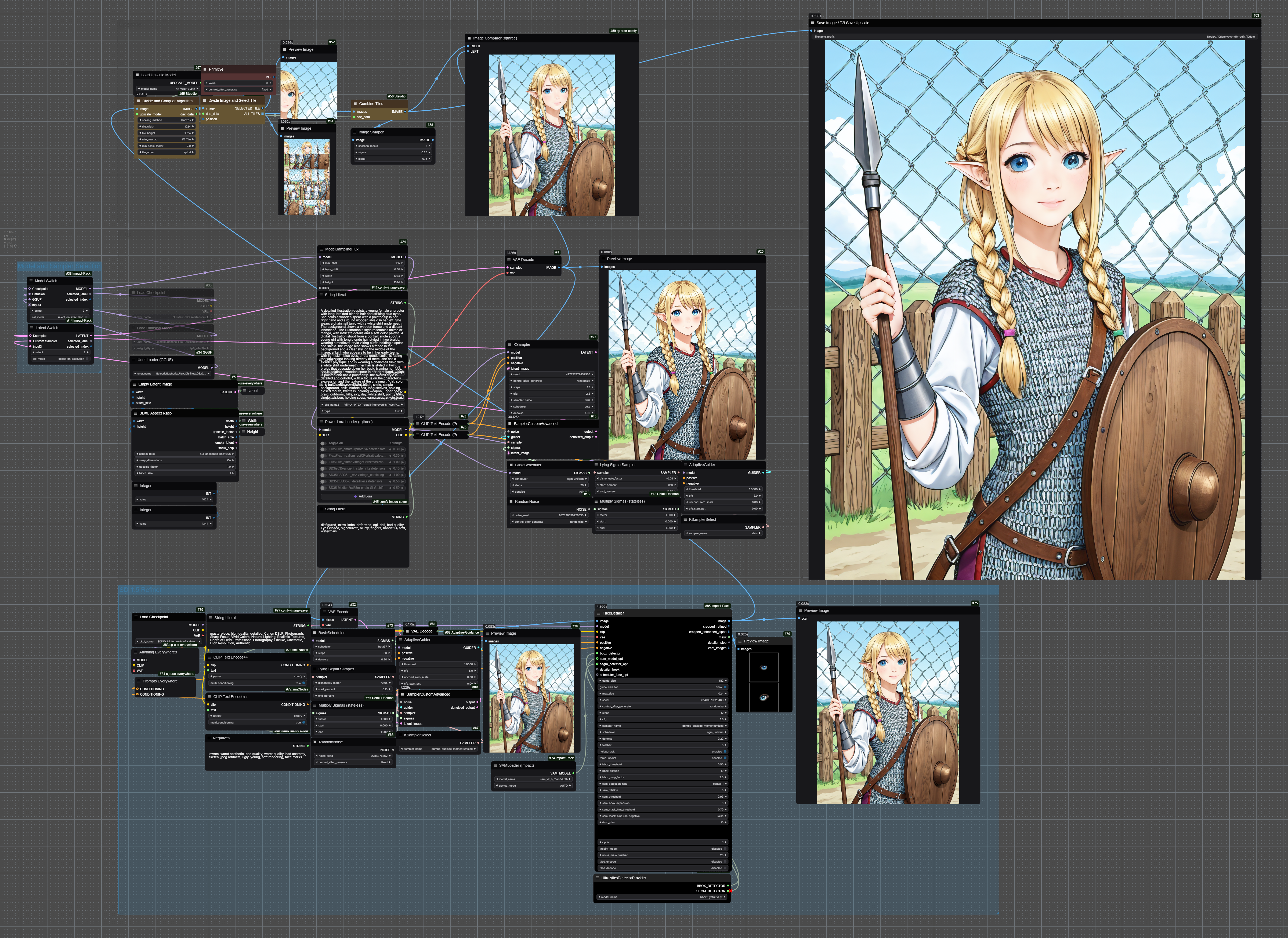Screen dimensions: 1288x938
Task: Click the Prompts Everywhere node's menu icon
Action: point(139,681)
